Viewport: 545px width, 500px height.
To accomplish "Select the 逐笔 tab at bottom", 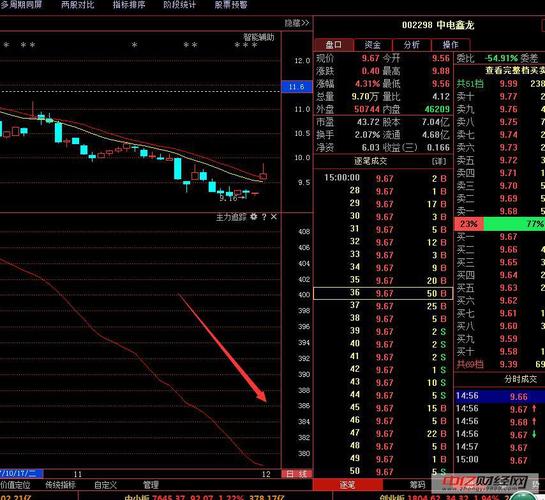I will click(x=348, y=484).
